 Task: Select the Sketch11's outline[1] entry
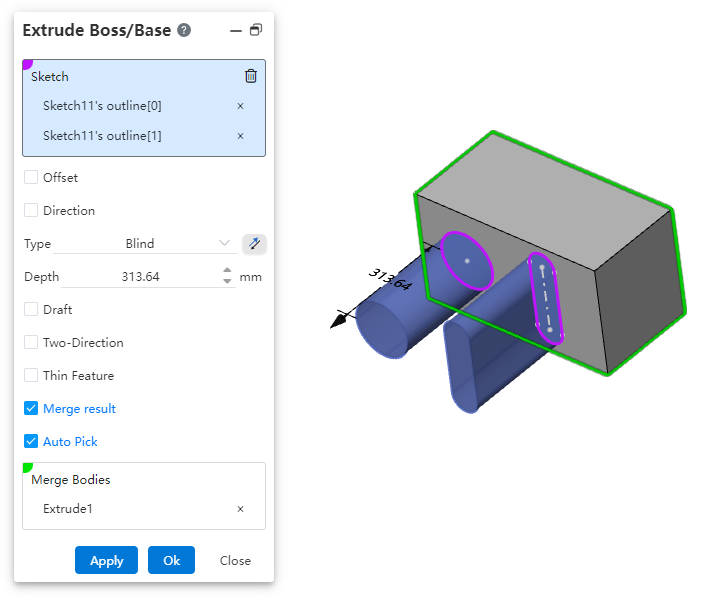(x=102, y=136)
